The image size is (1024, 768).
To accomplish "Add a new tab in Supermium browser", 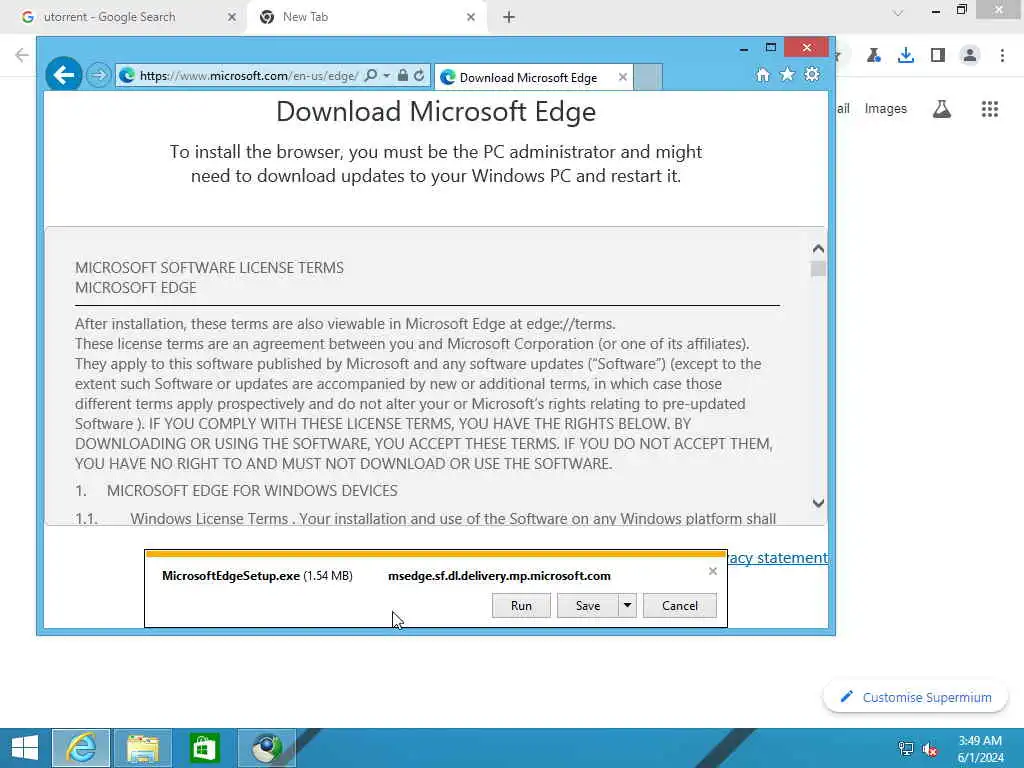I will (509, 17).
